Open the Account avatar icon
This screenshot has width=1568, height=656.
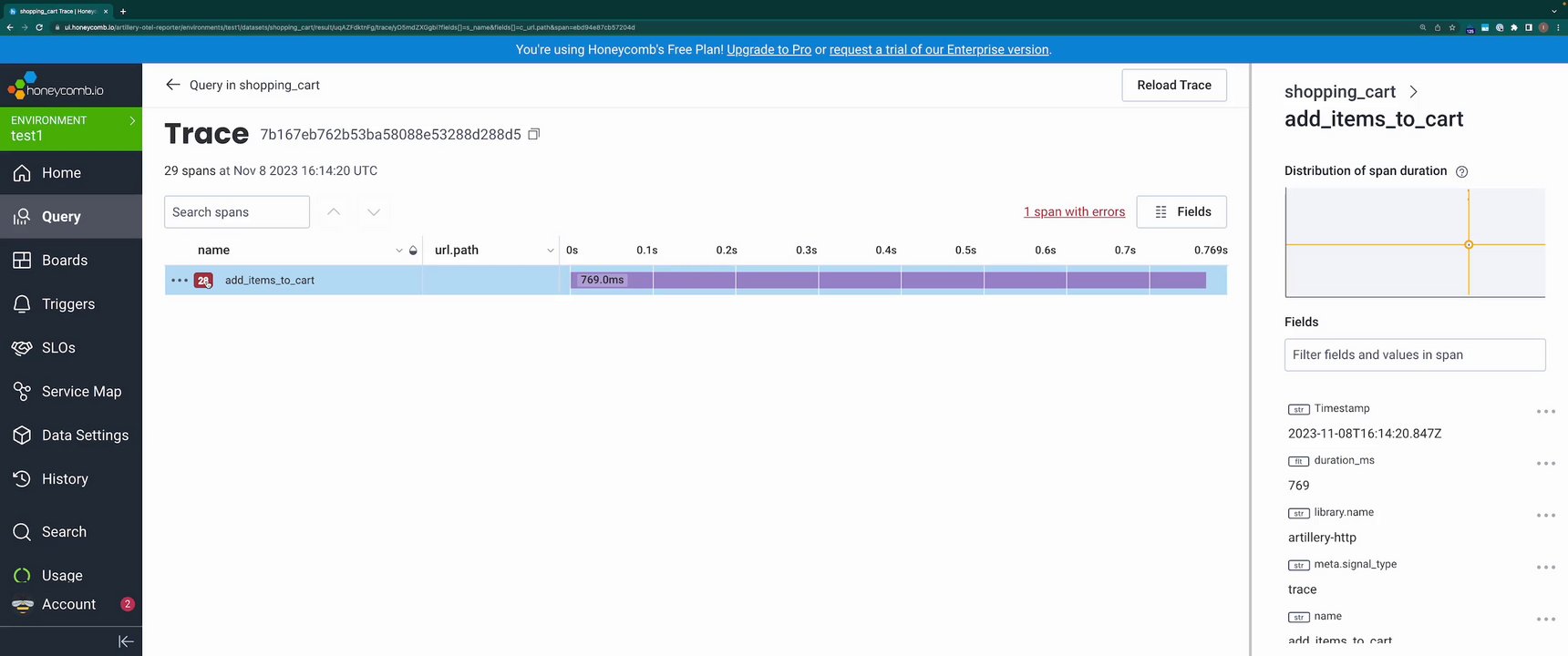(x=23, y=605)
